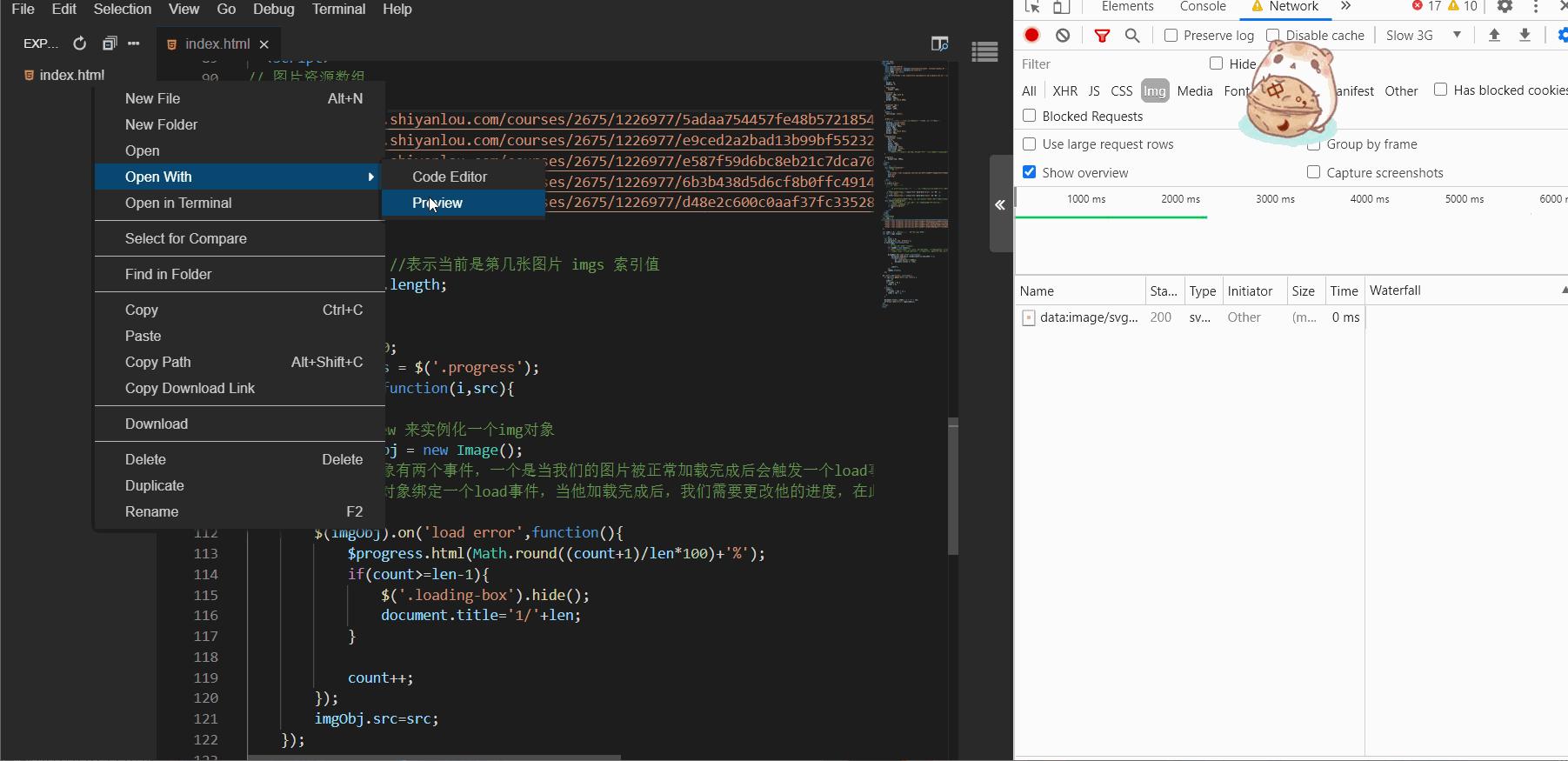Expand more DevTools tabs with the chevron
This screenshot has height=761, width=1568.
[1345, 7]
